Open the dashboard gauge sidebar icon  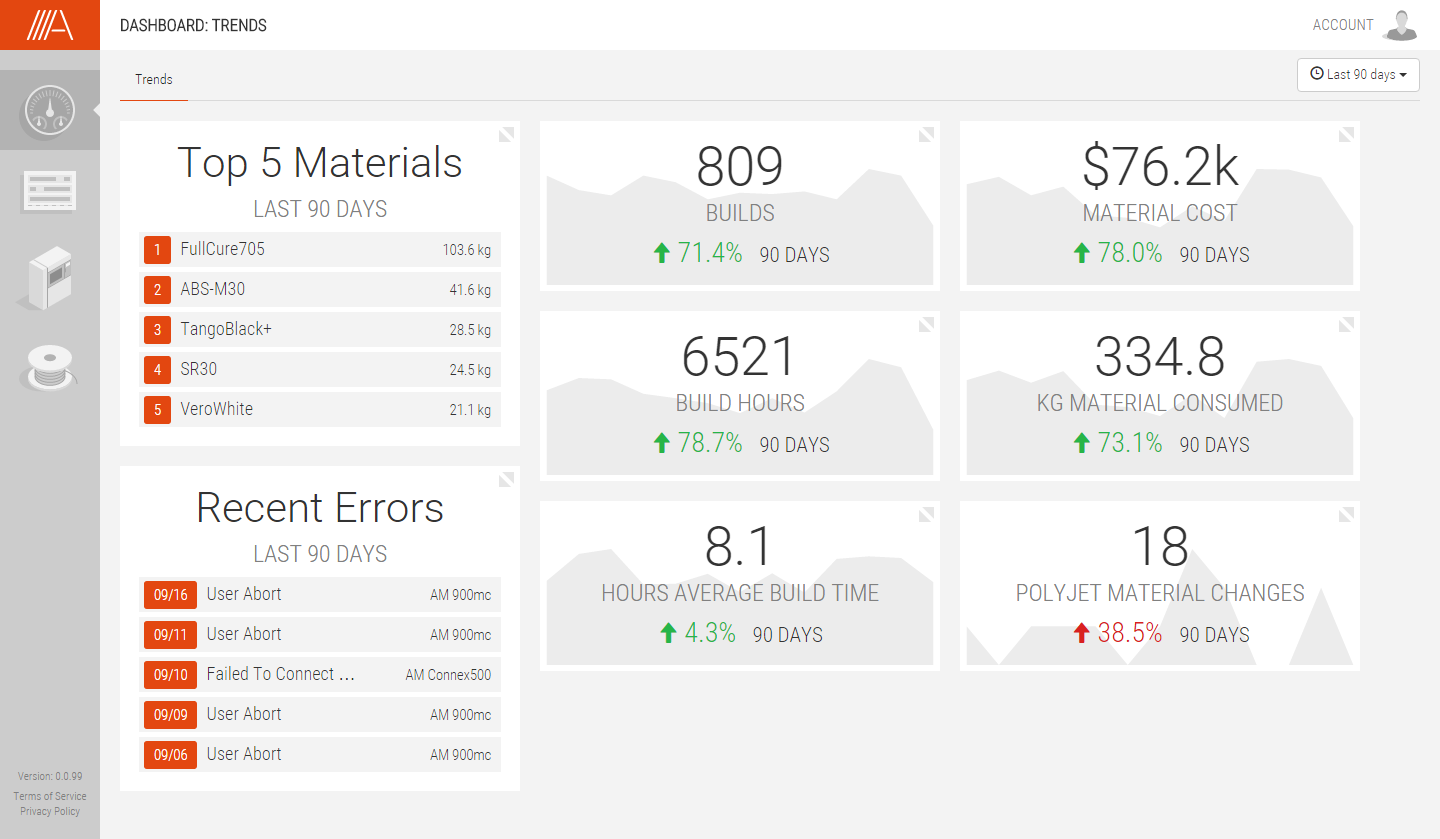click(50, 111)
